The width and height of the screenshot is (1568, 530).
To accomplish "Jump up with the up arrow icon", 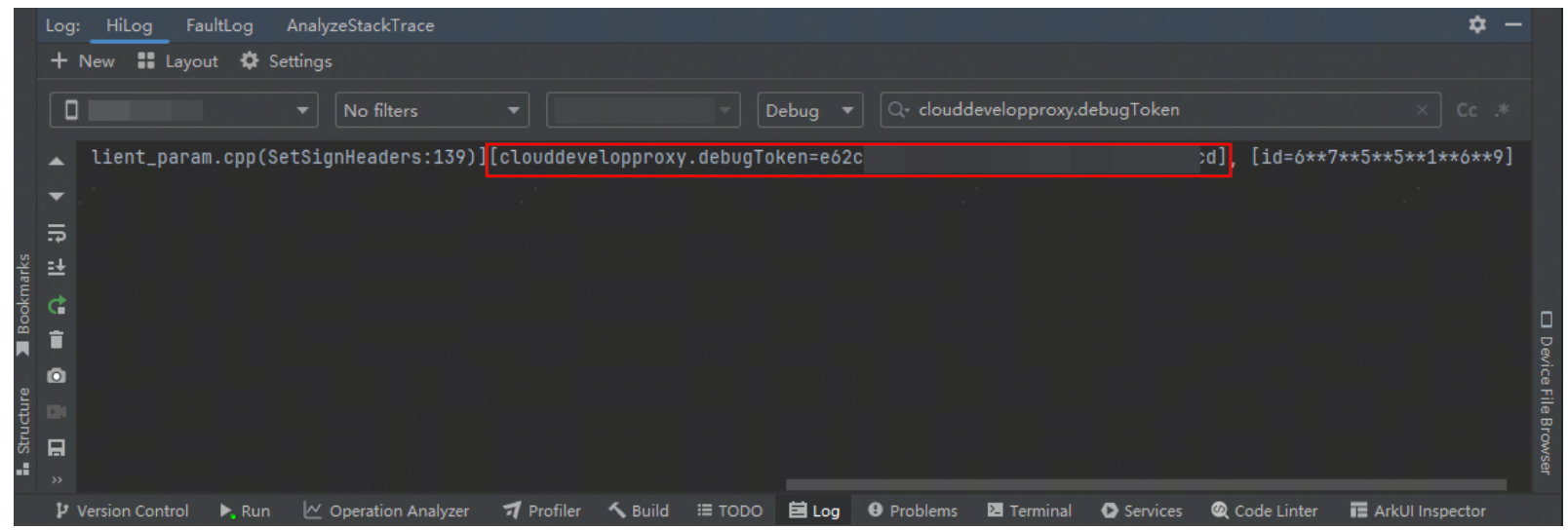I will pos(57,161).
